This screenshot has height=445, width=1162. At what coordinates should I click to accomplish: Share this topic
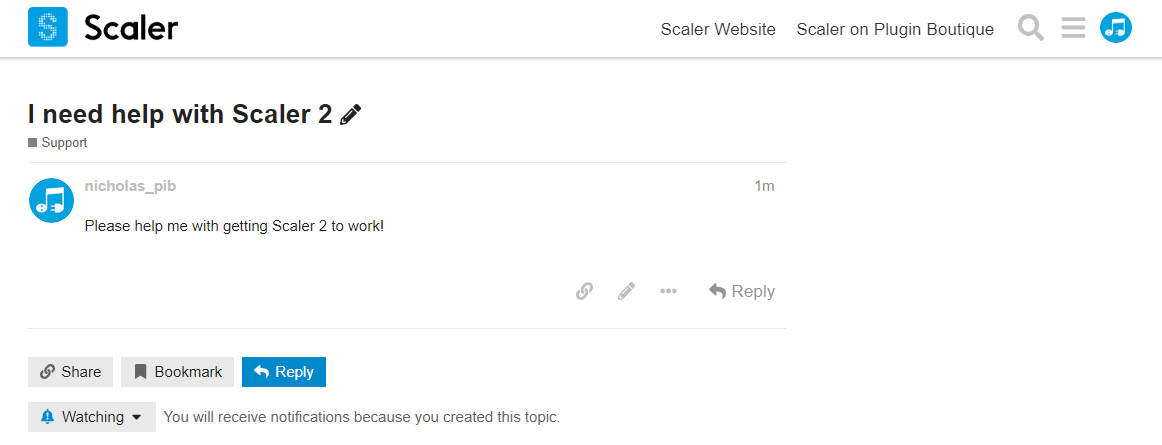coord(70,372)
